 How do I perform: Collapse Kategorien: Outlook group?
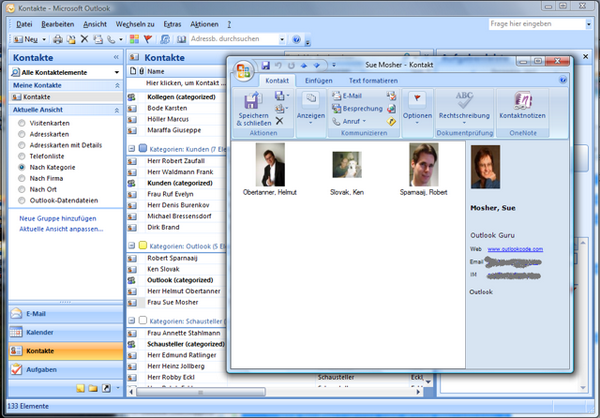click(132, 246)
